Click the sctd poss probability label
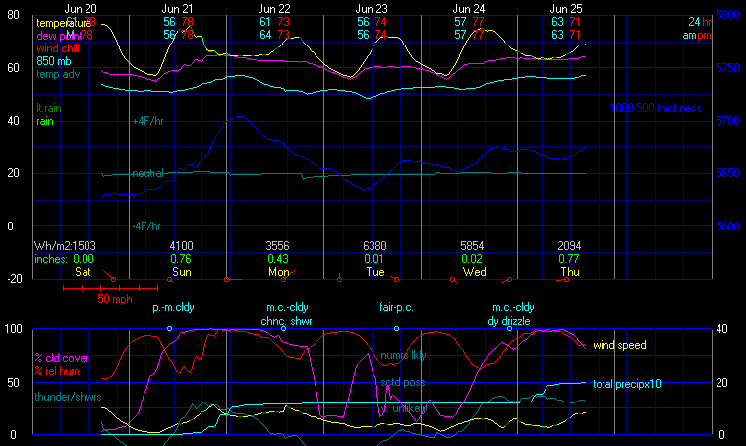 (x=402, y=382)
